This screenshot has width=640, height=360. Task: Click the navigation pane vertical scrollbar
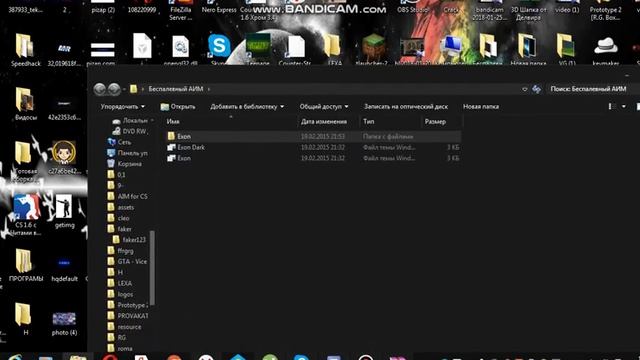152,268
